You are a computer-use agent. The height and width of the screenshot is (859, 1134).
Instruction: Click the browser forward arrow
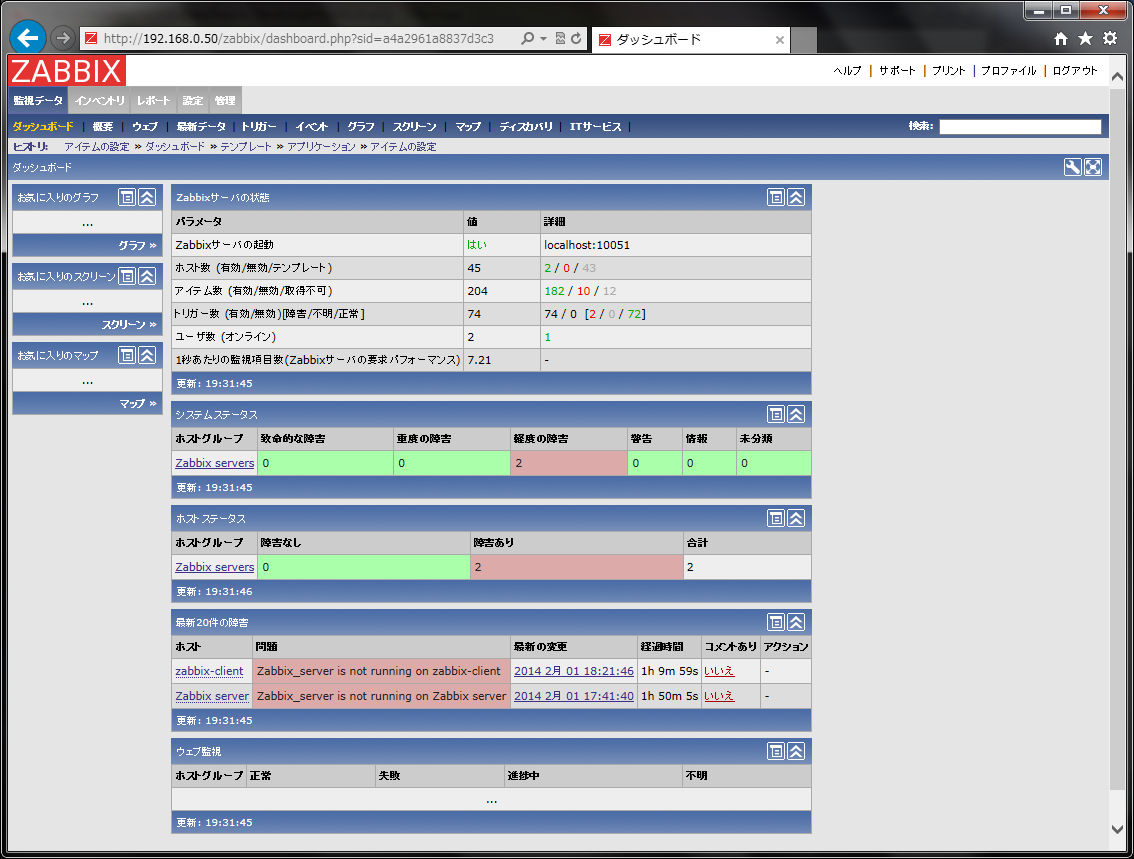pos(63,38)
